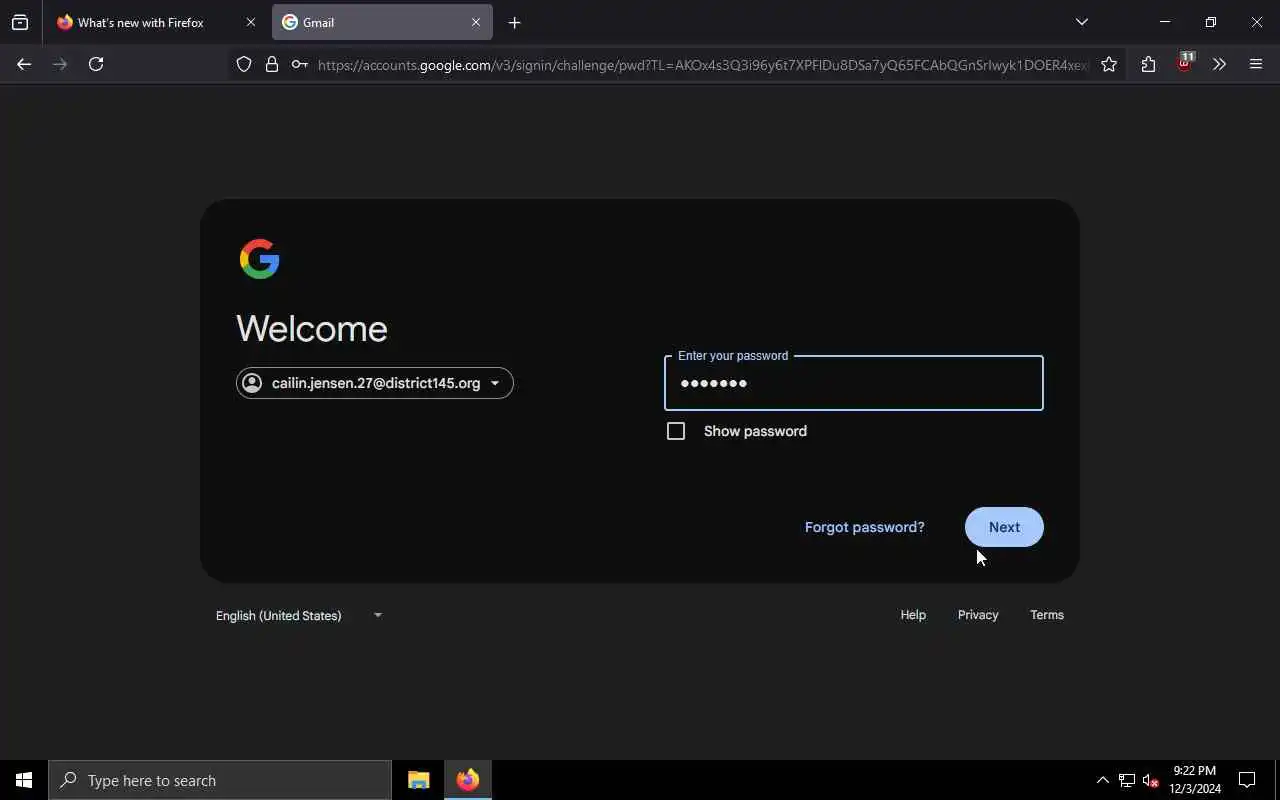Check the Show password box
Viewport: 1280px width, 800px height.
coord(676,431)
